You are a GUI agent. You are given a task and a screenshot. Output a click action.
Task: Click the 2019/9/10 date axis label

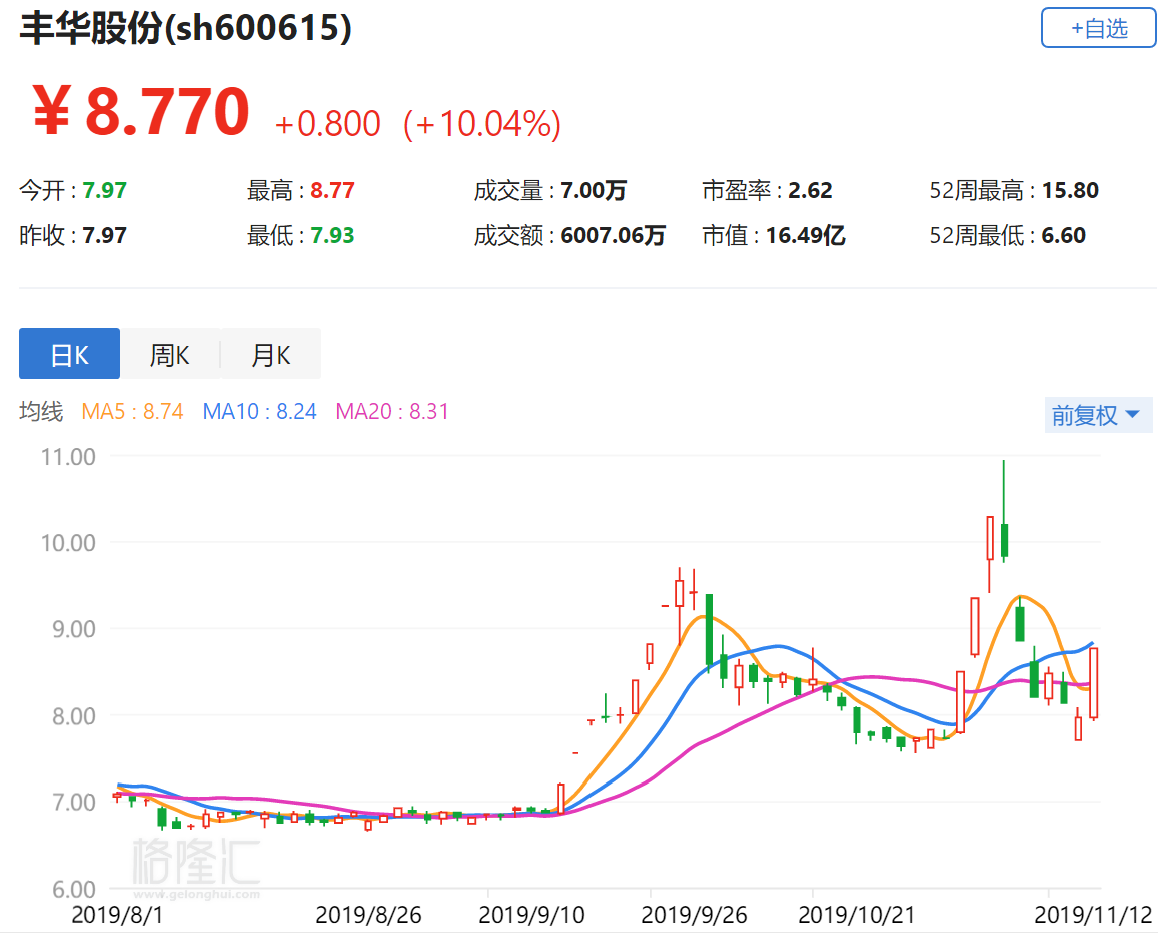click(x=531, y=915)
